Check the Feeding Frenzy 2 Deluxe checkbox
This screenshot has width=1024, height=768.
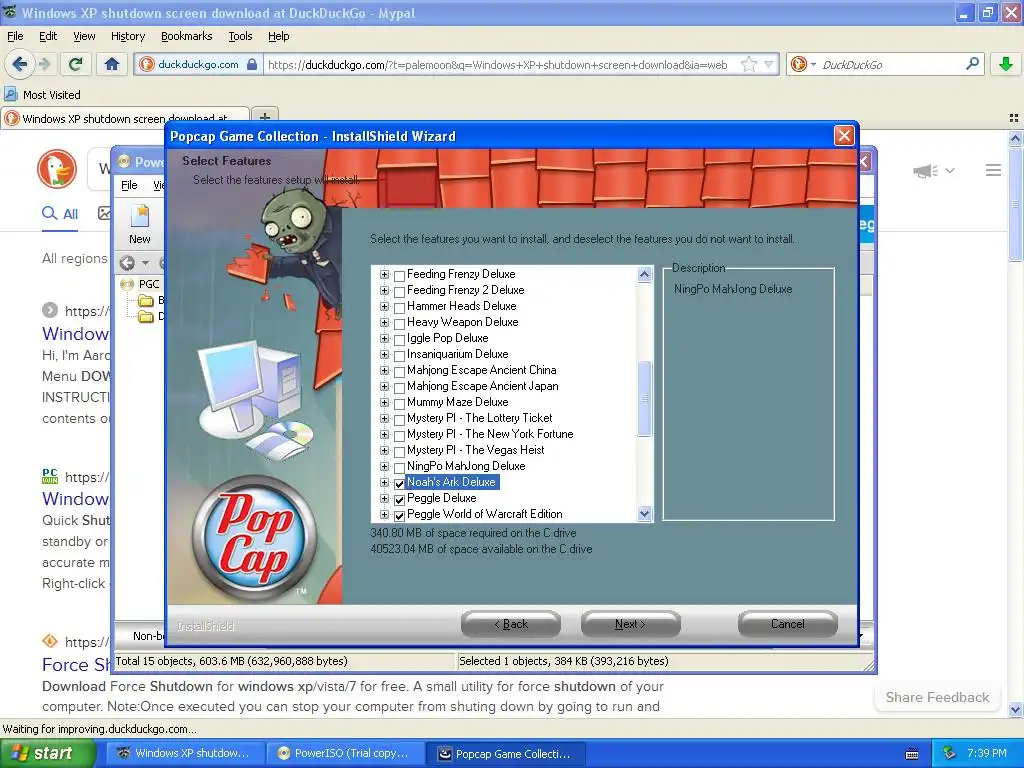(x=400, y=291)
